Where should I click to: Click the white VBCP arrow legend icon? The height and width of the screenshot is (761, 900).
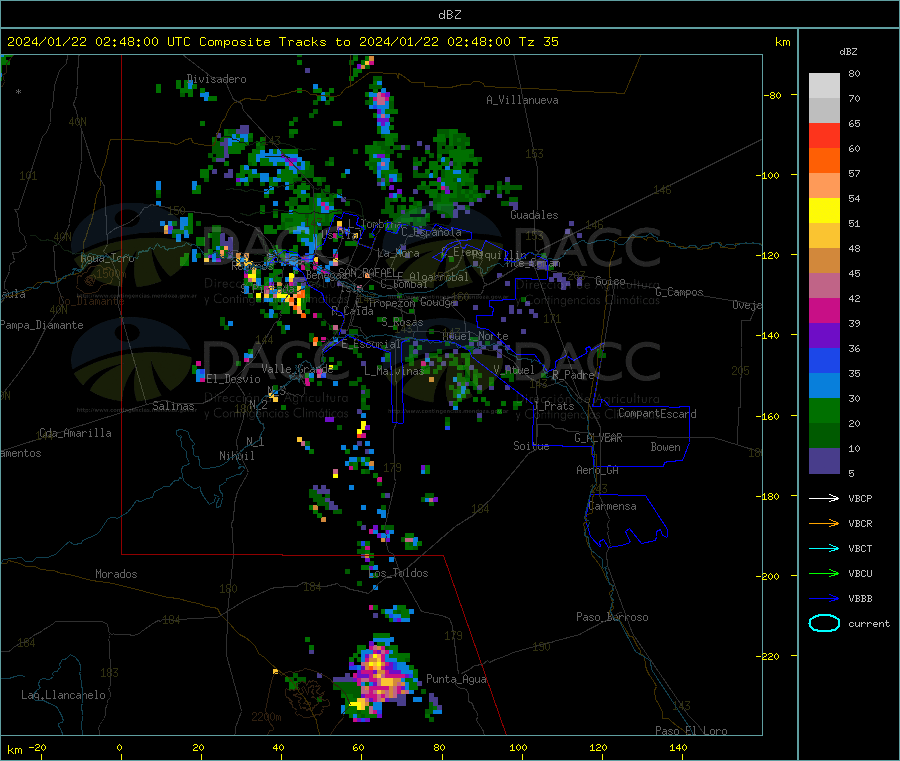click(x=824, y=498)
